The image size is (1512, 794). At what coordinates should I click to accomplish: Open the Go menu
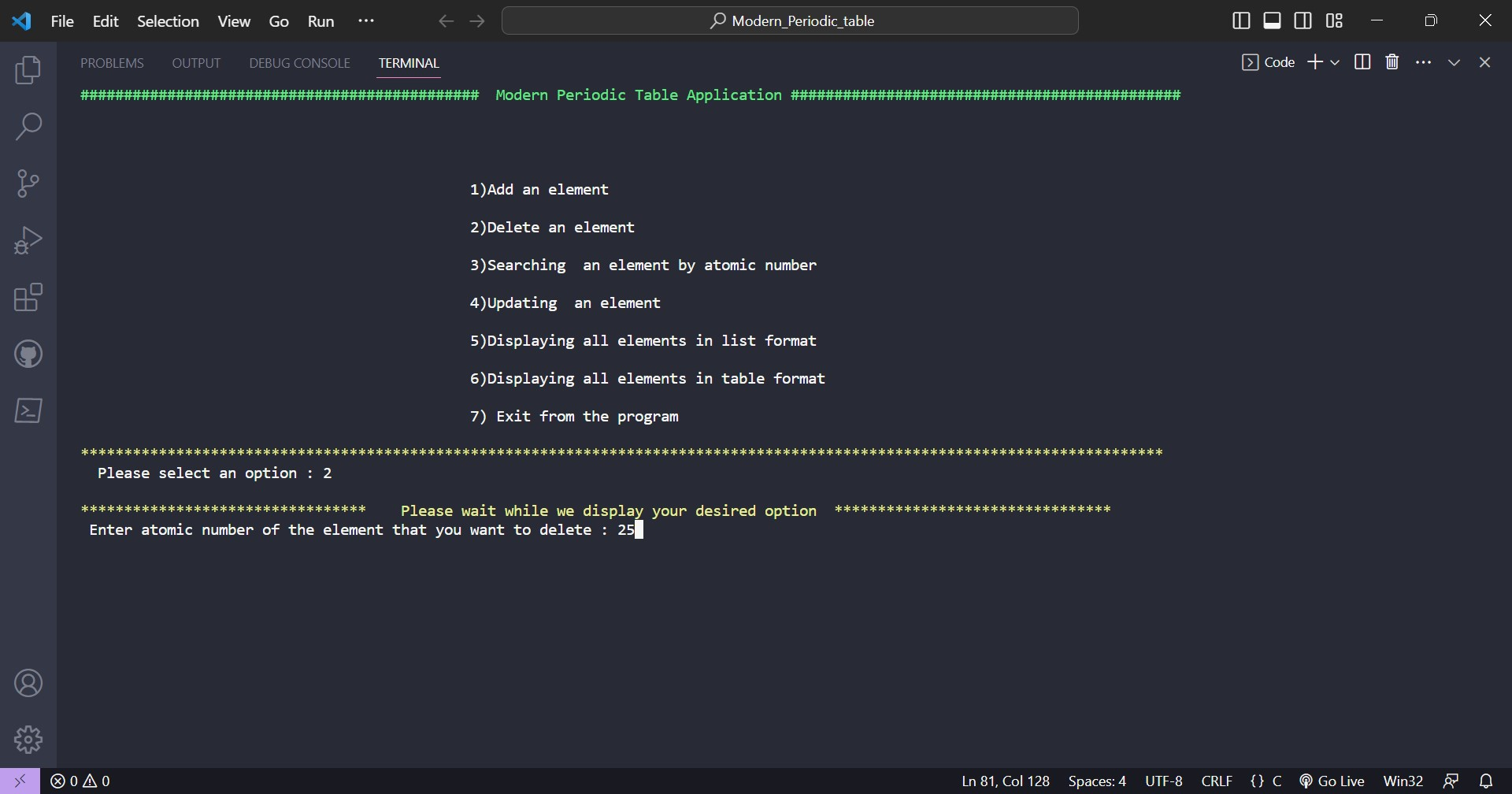pos(279,20)
